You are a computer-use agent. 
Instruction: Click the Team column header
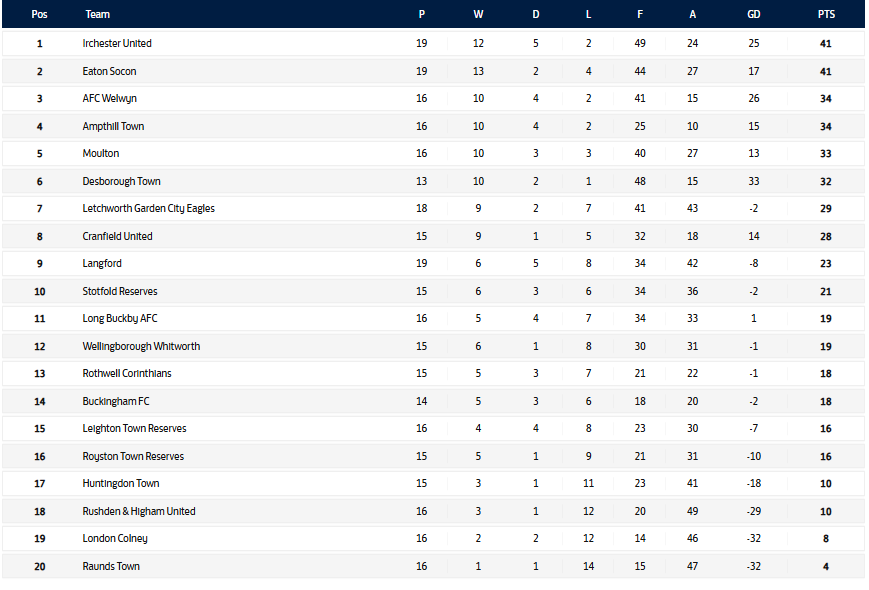[97, 15]
